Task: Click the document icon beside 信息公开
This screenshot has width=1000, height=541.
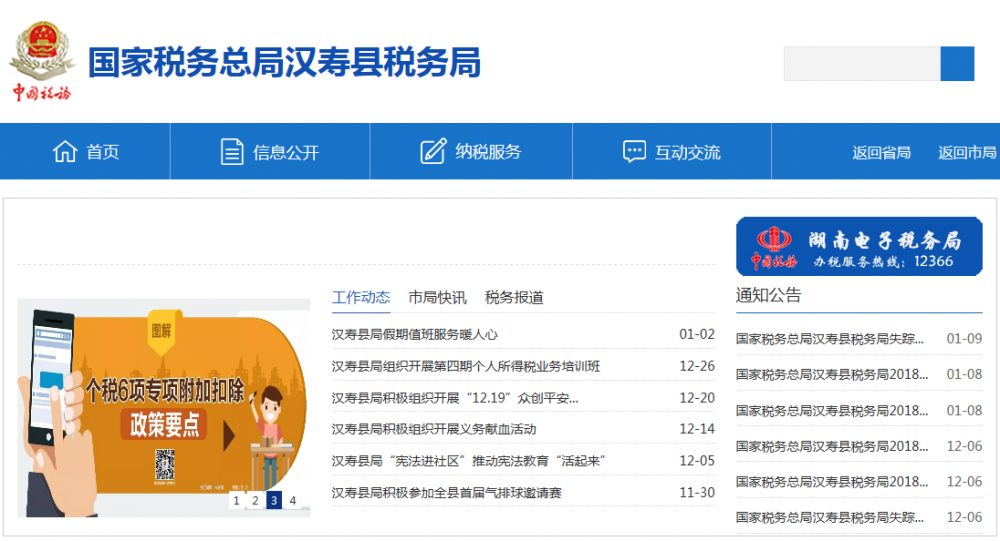Action: 232,152
